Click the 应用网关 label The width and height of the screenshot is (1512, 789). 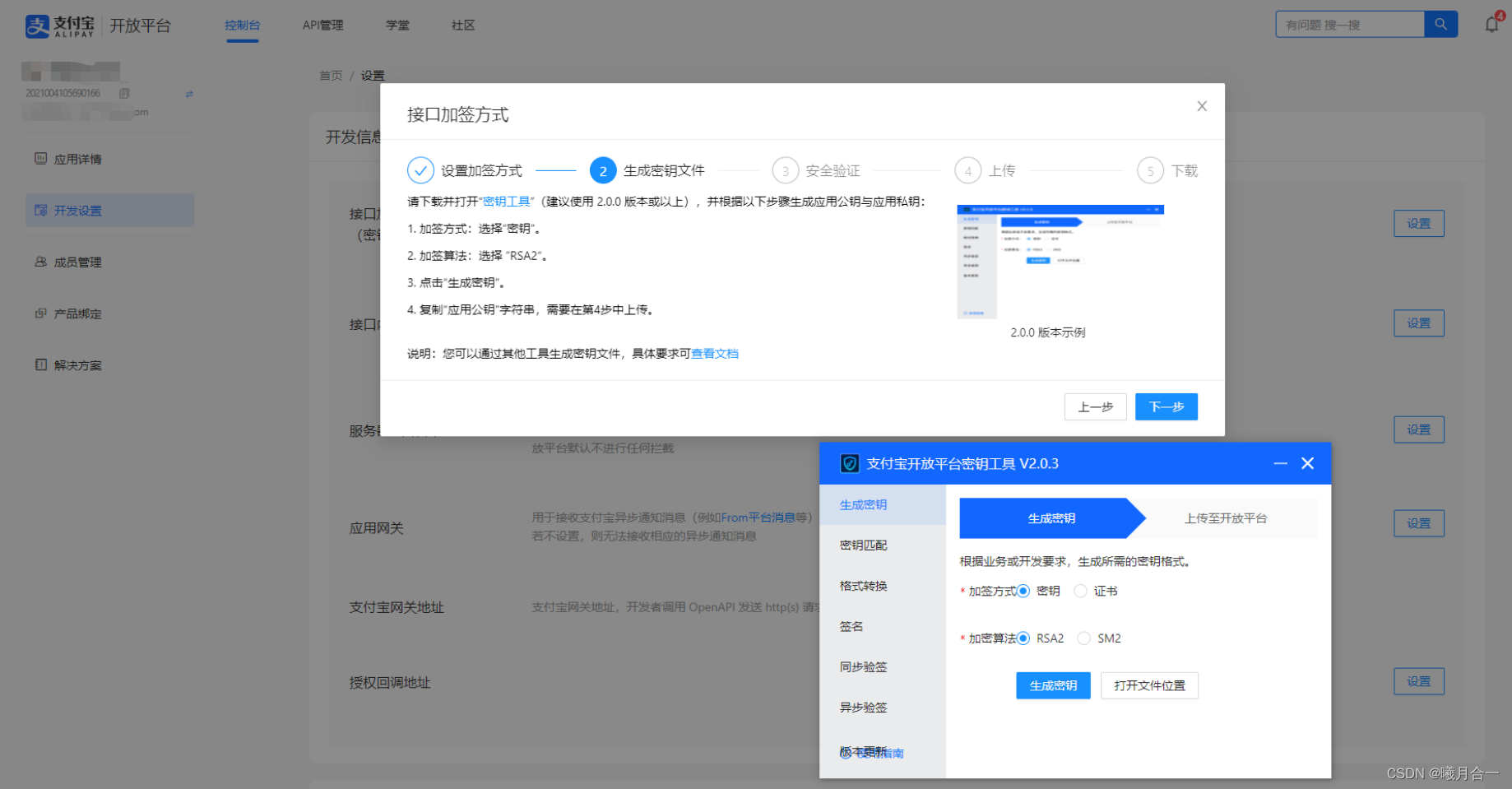click(376, 528)
